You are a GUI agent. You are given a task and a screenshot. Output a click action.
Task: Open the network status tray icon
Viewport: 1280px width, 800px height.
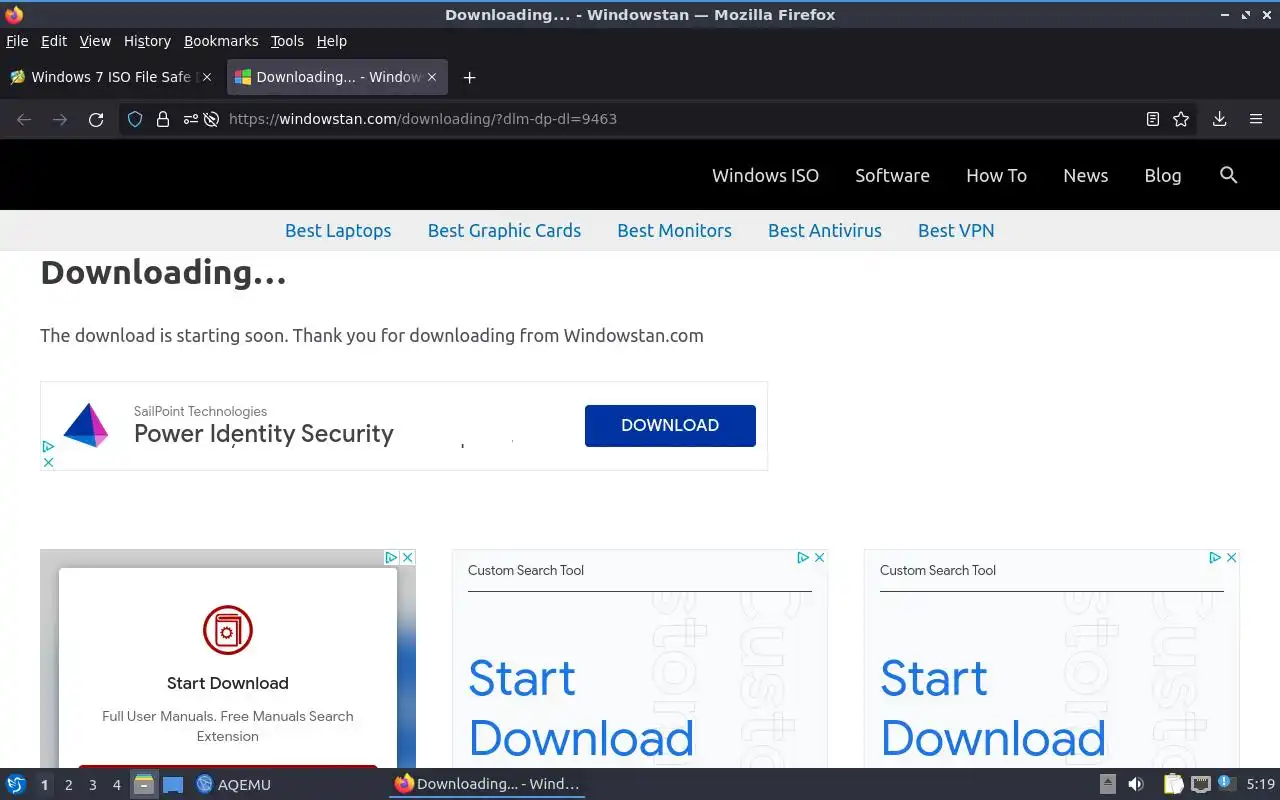[x=1201, y=784]
